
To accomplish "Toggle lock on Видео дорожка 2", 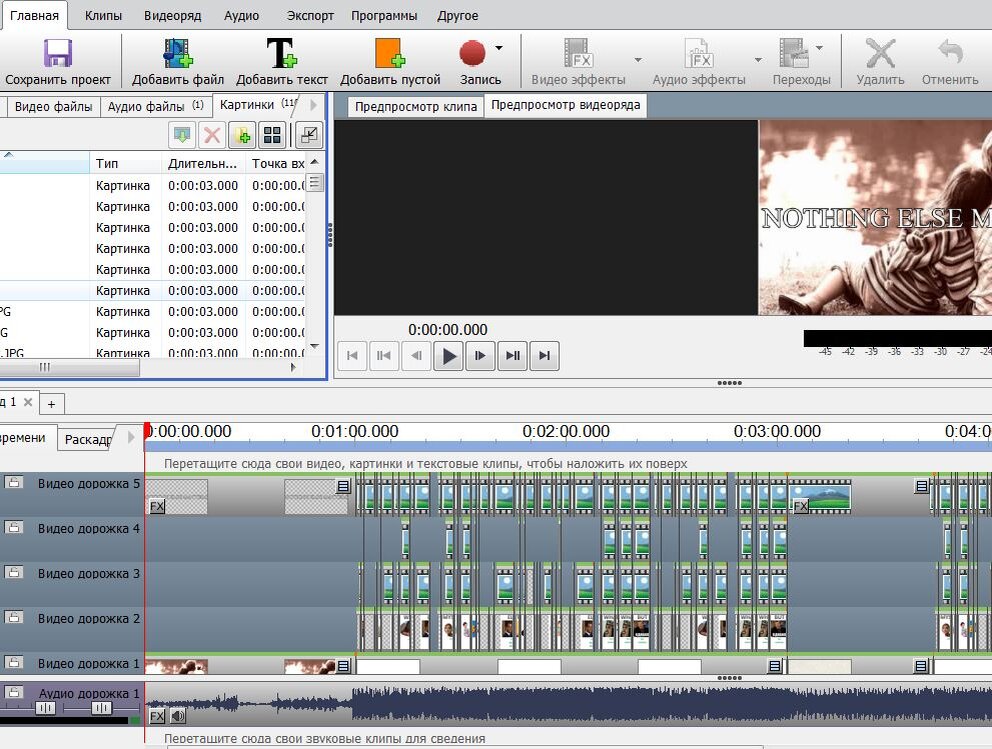I will point(13,617).
